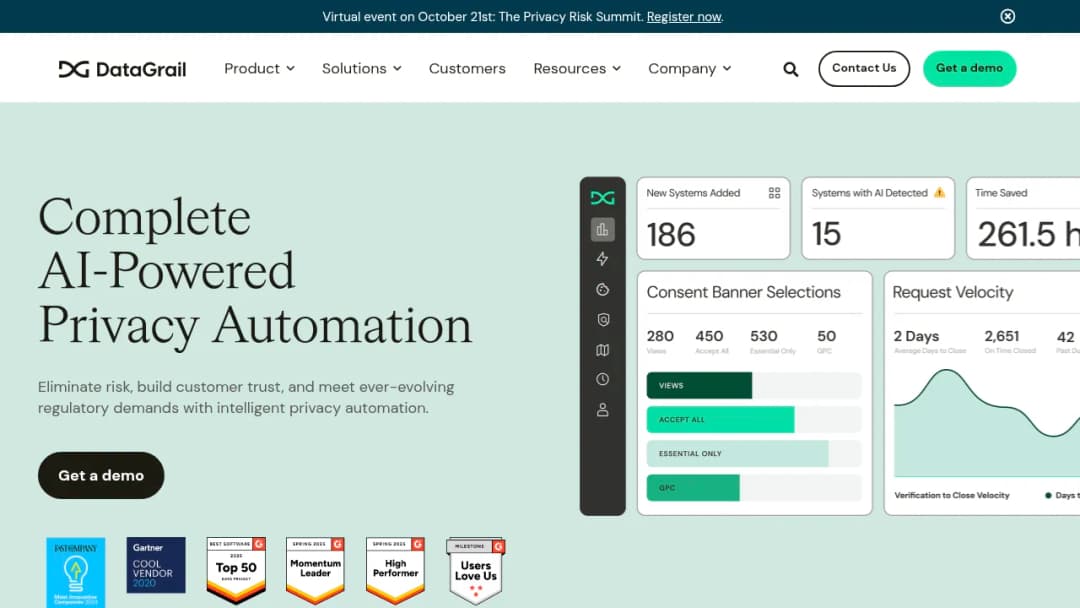This screenshot has width=1080, height=608.
Task: Expand the Solutions dropdown menu
Action: click(x=362, y=69)
